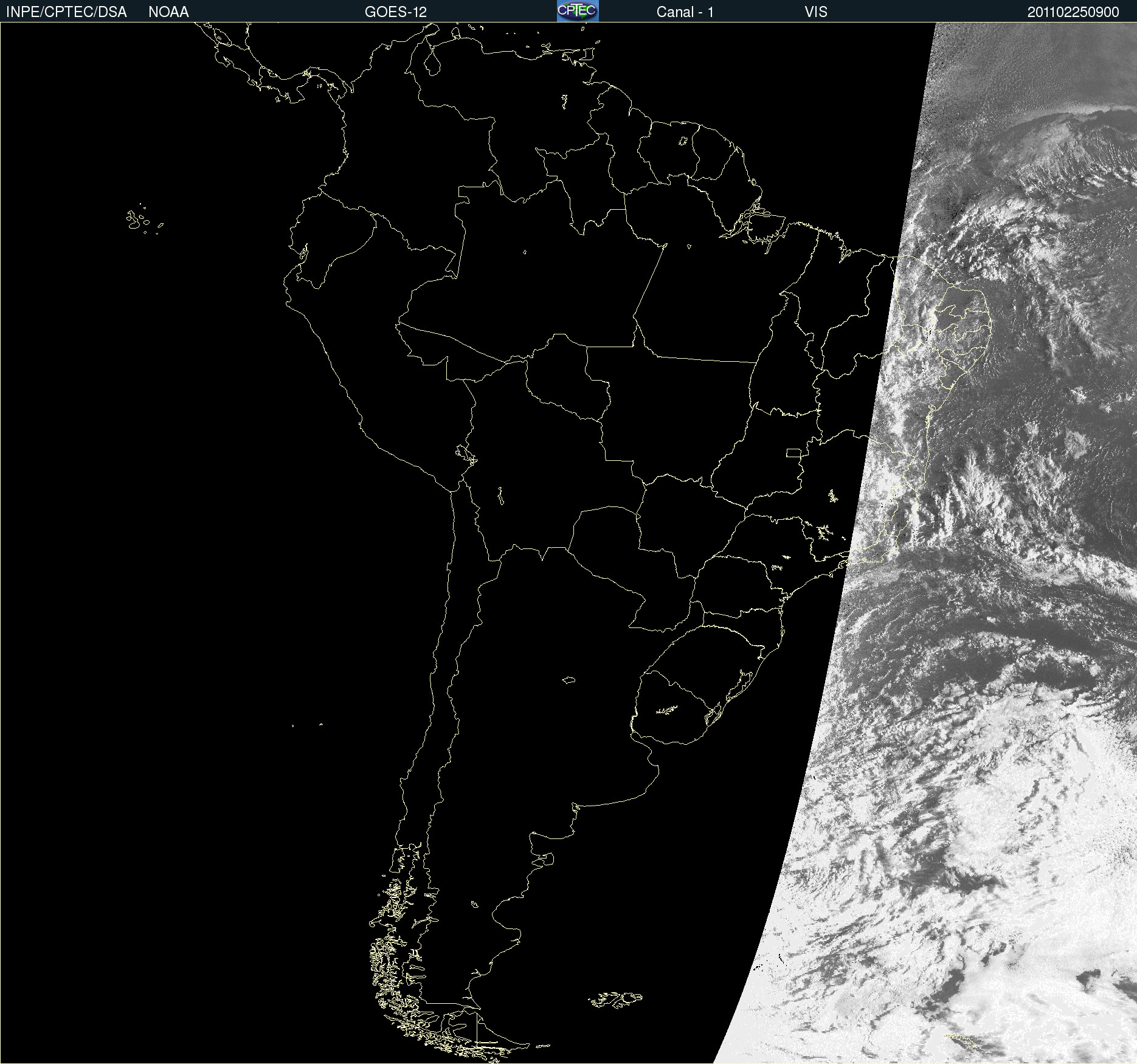Screen dimensions: 1137x1064
Task: Click the INPE/CPTEC/DSA header text
Action: (x=66, y=12)
